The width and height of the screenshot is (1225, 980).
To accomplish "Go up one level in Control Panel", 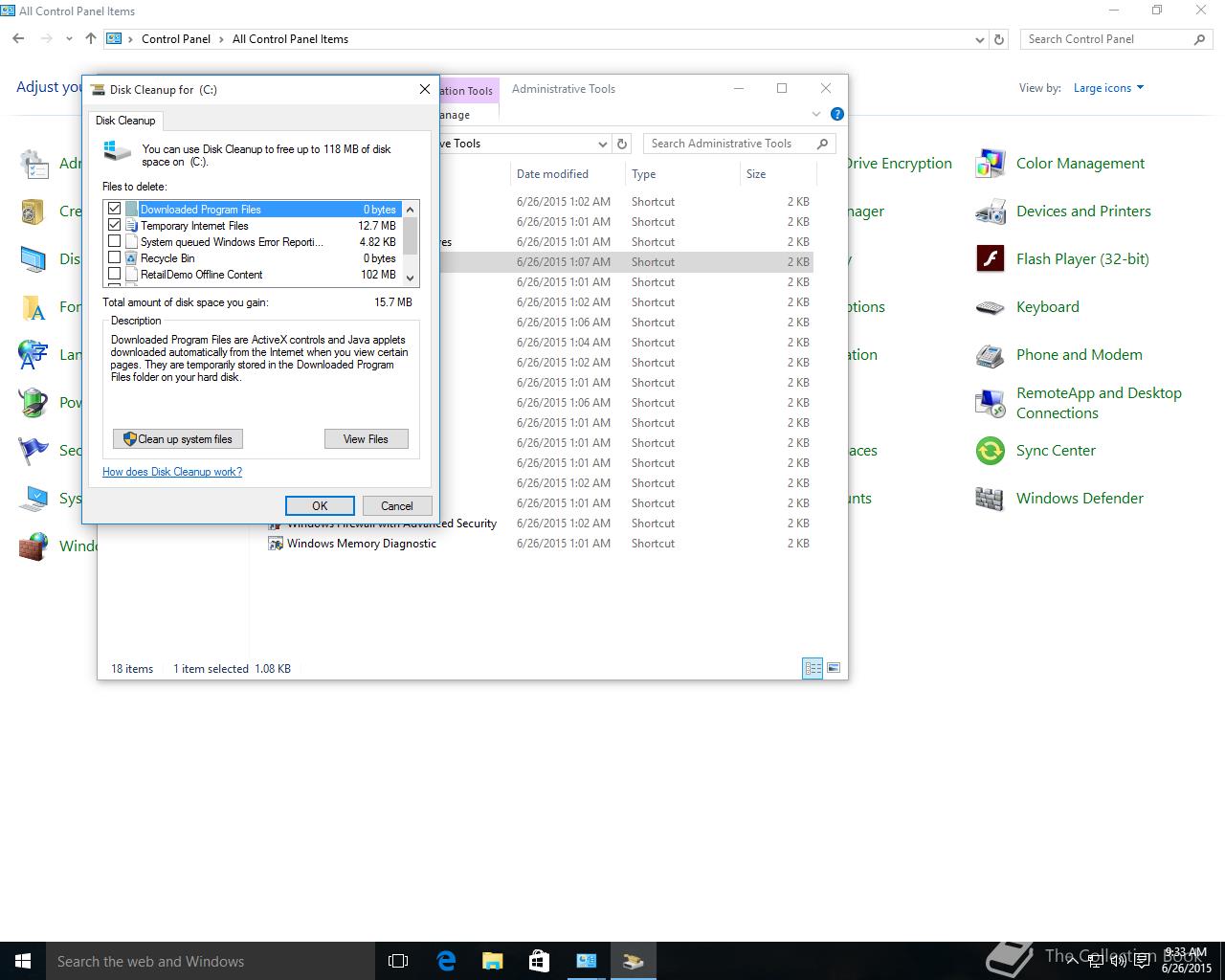I will coord(90,38).
